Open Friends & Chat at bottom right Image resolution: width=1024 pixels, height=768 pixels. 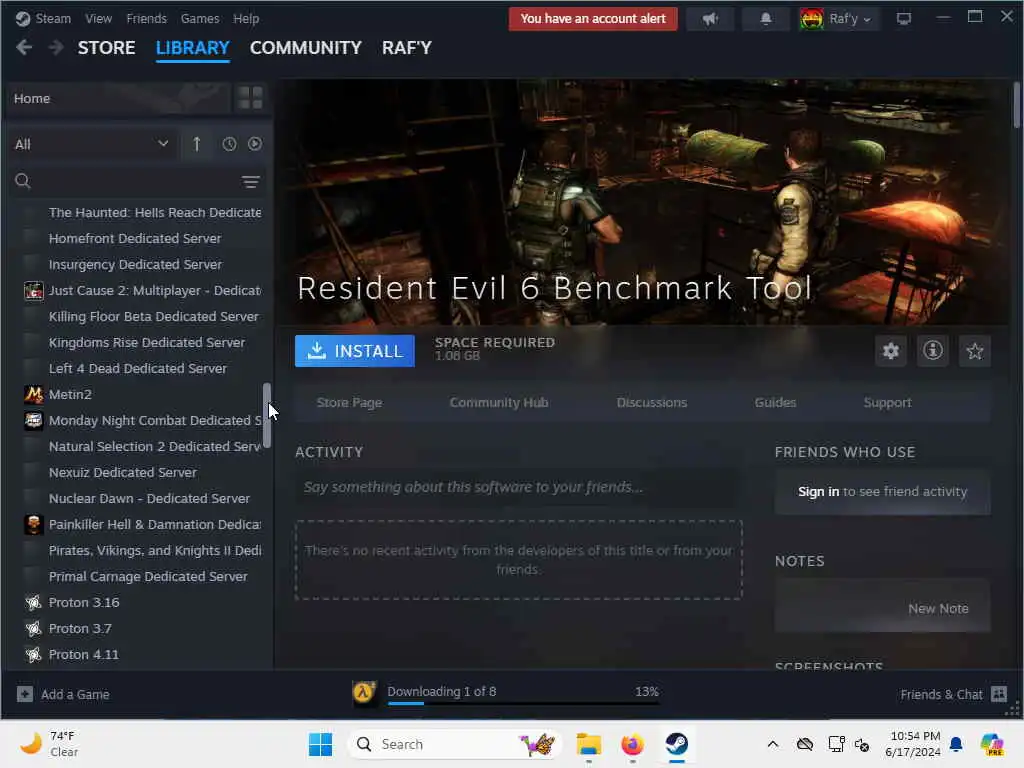click(953, 694)
